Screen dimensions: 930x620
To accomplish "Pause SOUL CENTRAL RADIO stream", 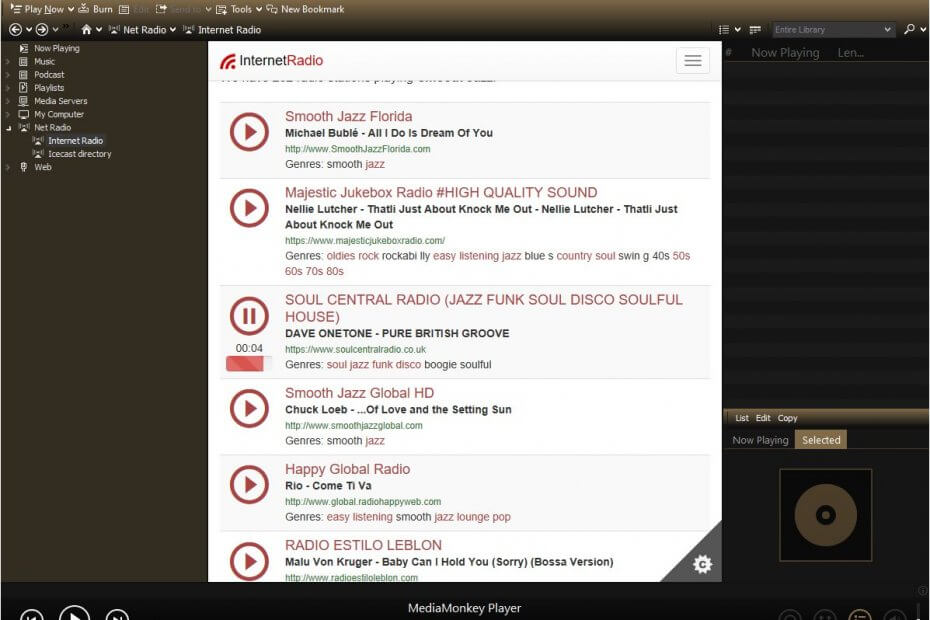I will [249, 316].
